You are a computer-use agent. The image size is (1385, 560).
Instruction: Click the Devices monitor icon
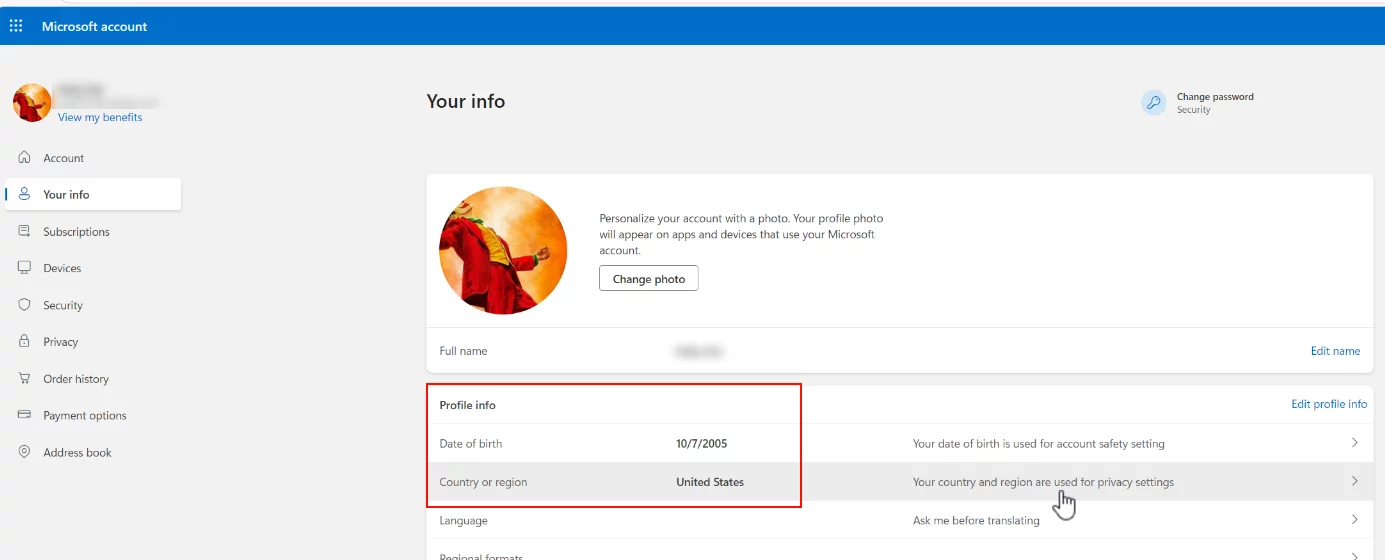pos(25,268)
